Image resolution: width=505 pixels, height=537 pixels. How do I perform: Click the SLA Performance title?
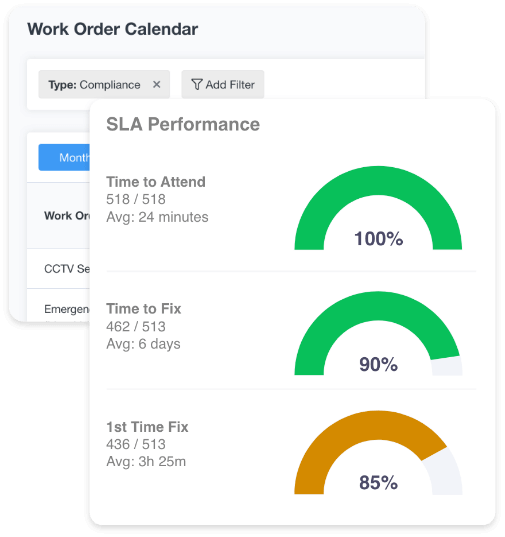(183, 124)
